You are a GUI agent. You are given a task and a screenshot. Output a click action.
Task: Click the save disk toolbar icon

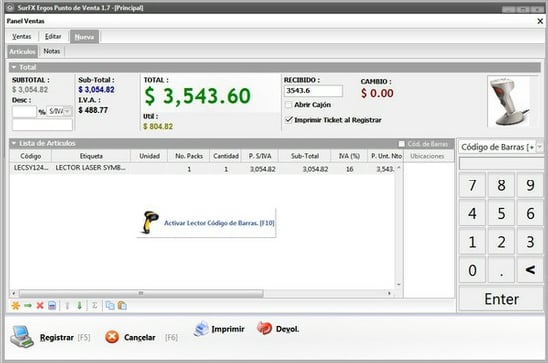[52, 306]
